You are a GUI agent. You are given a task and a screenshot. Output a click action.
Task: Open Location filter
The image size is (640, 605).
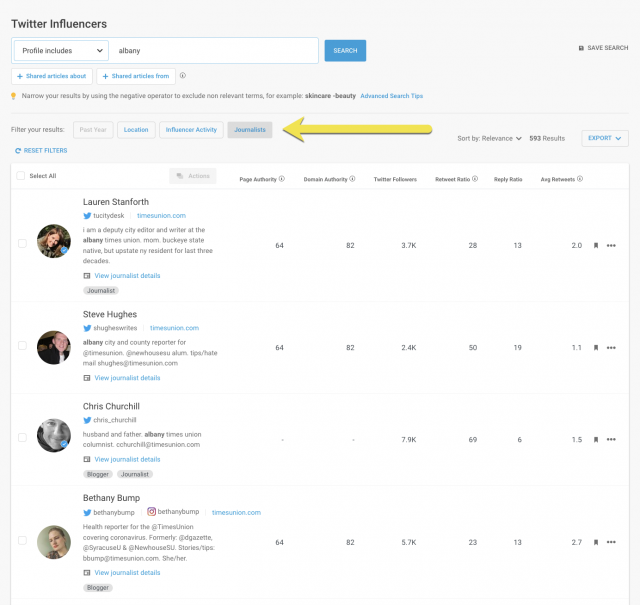tap(136, 130)
